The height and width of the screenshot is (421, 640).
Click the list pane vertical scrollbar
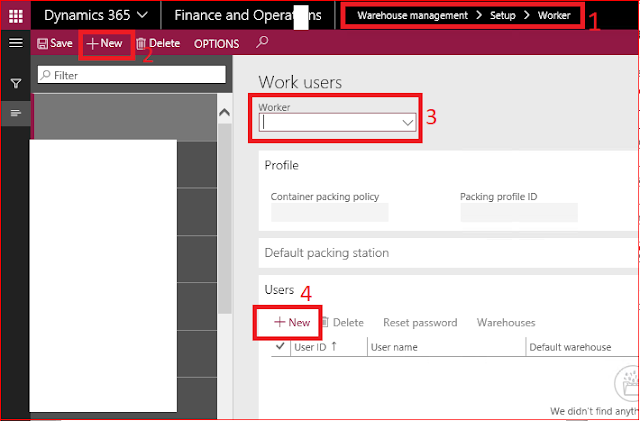224,218
